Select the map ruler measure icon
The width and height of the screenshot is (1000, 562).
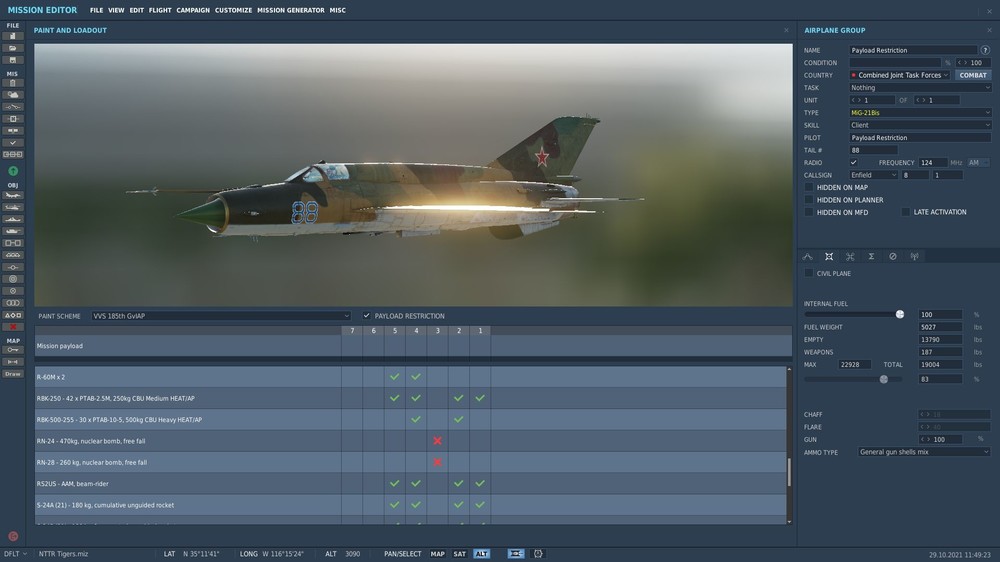point(13,362)
